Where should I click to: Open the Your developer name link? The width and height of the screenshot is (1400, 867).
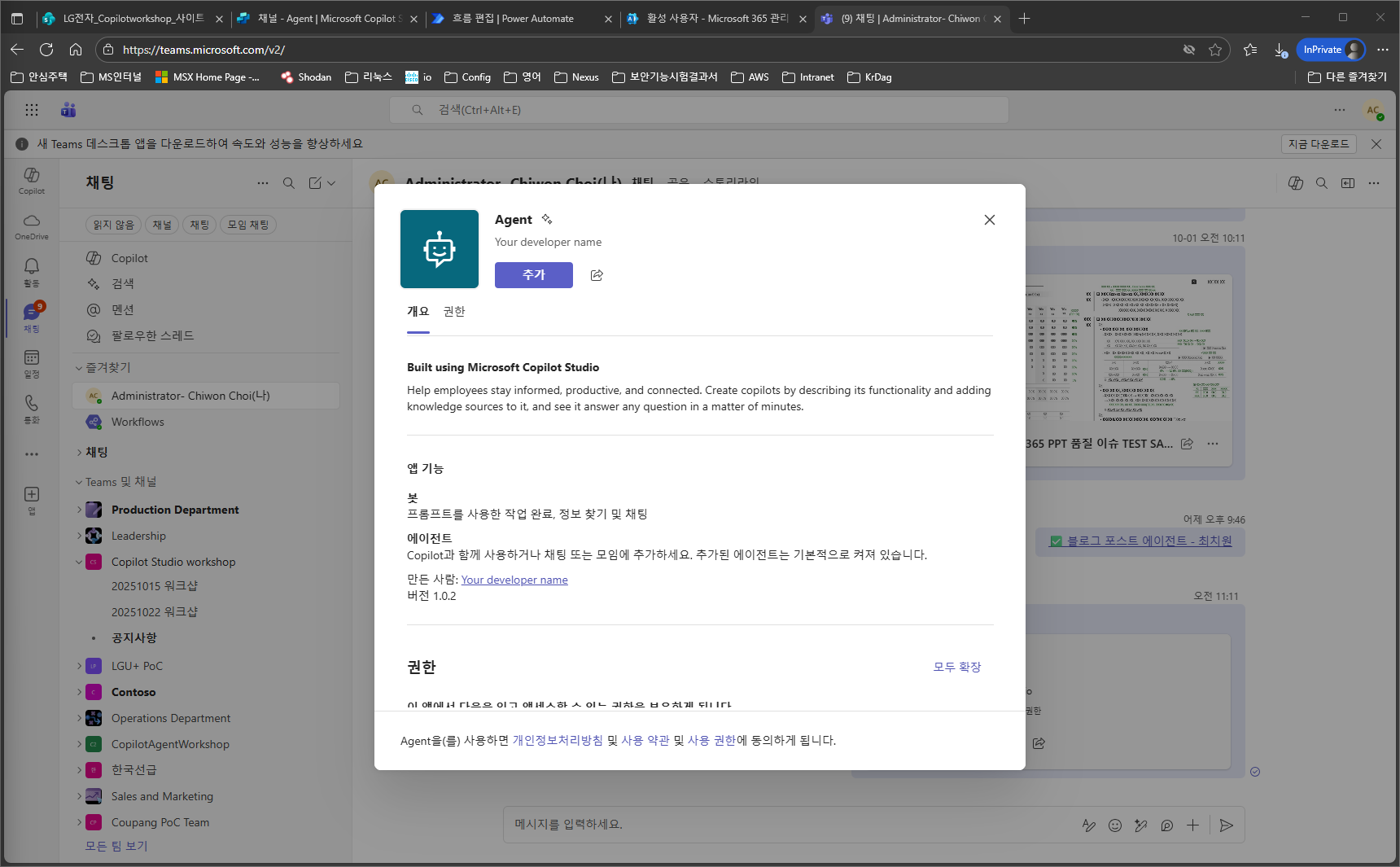[x=514, y=580]
